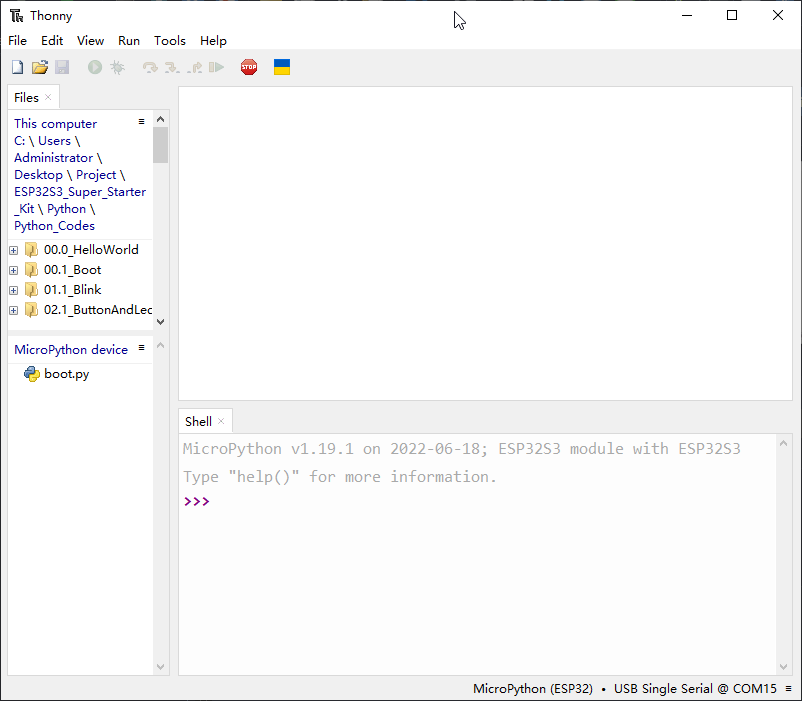Click the Step over debug icon

(x=150, y=67)
